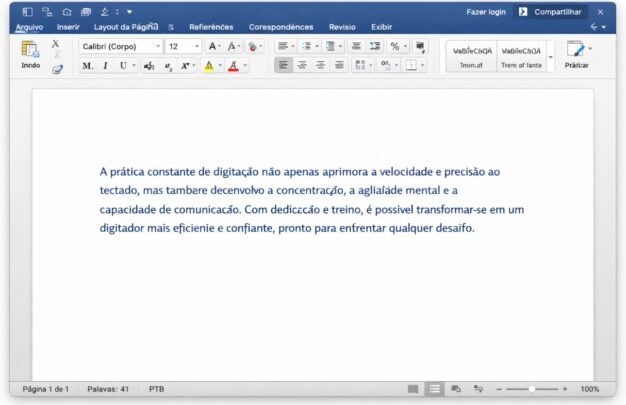This screenshot has height=405, width=626.
Task: Apply strikethrough formatting to text
Action: (x=148, y=66)
